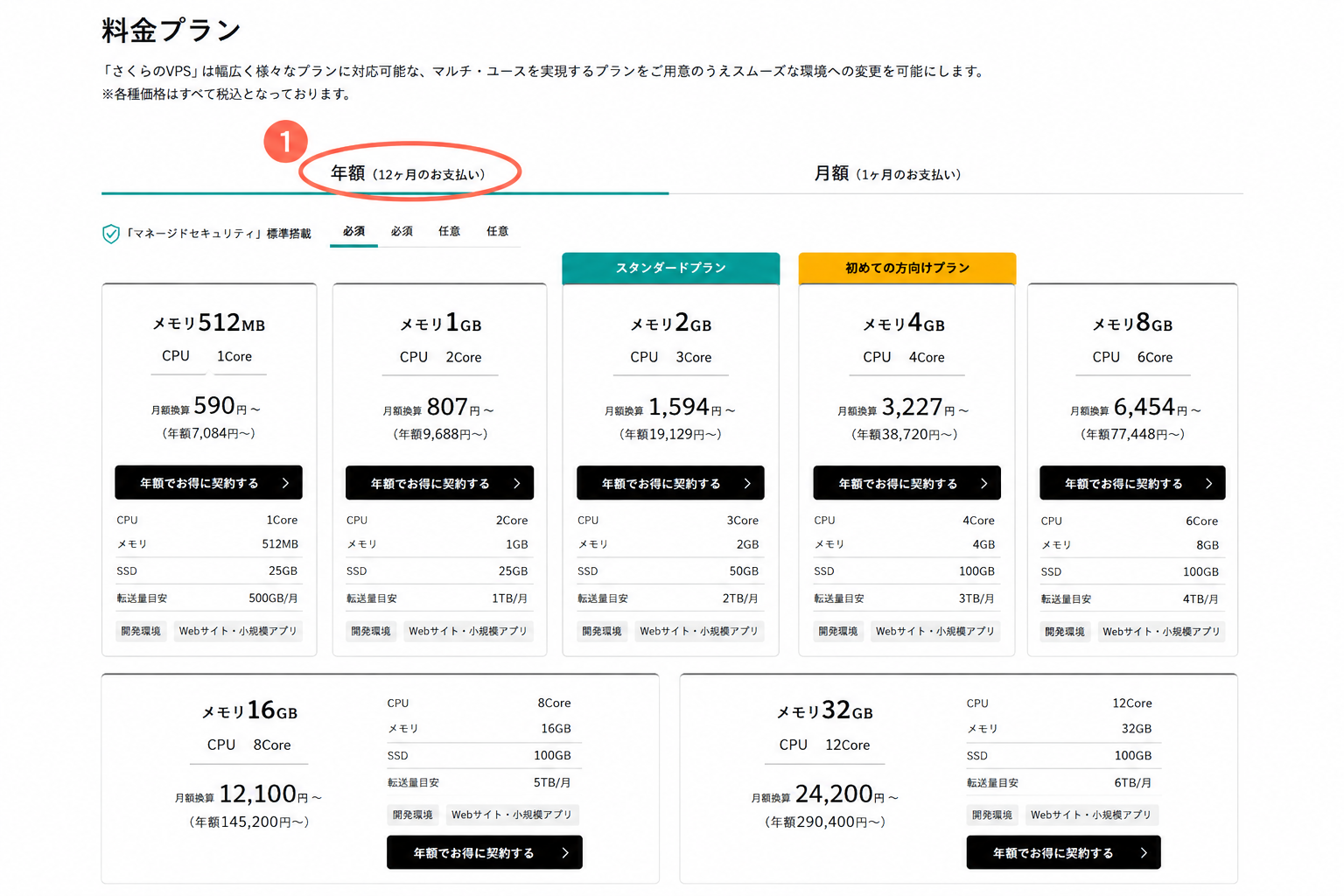This screenshot has height=896, width=1344.
Task: Click the 月額換算 590円 price
Action: (x=206, y=407)
